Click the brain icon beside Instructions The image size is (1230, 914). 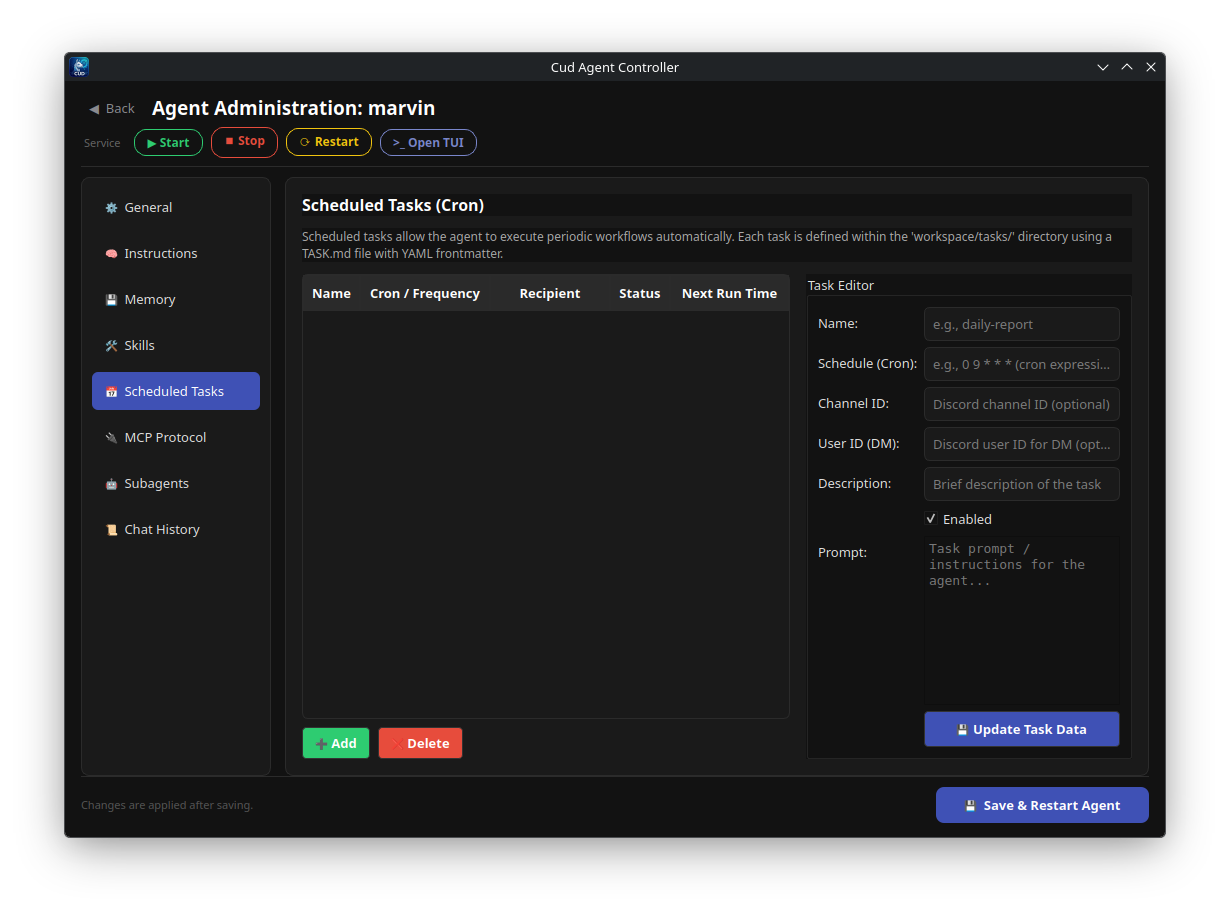coord(111,254)
